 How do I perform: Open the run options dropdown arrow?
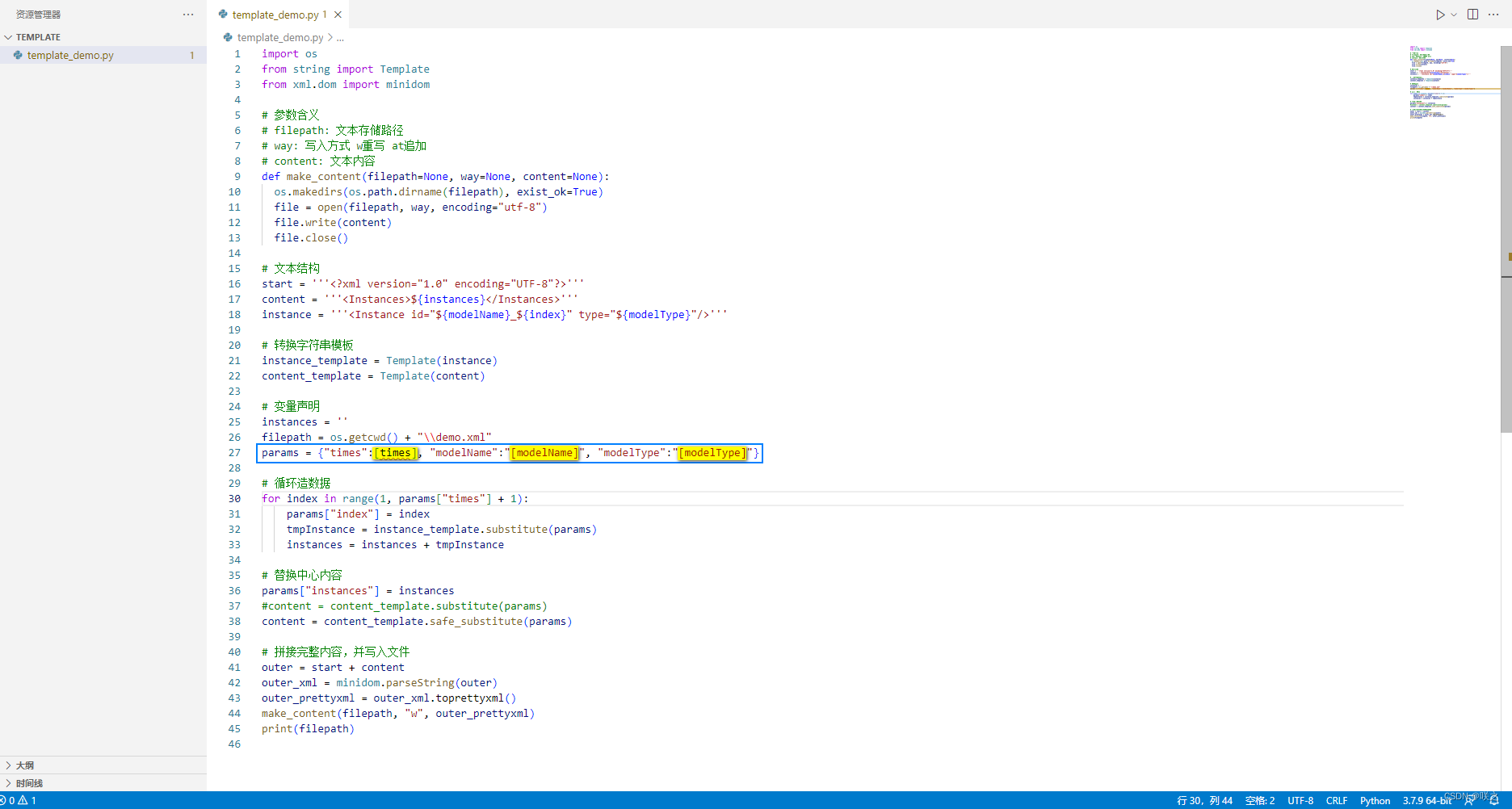coord(1454,15)
